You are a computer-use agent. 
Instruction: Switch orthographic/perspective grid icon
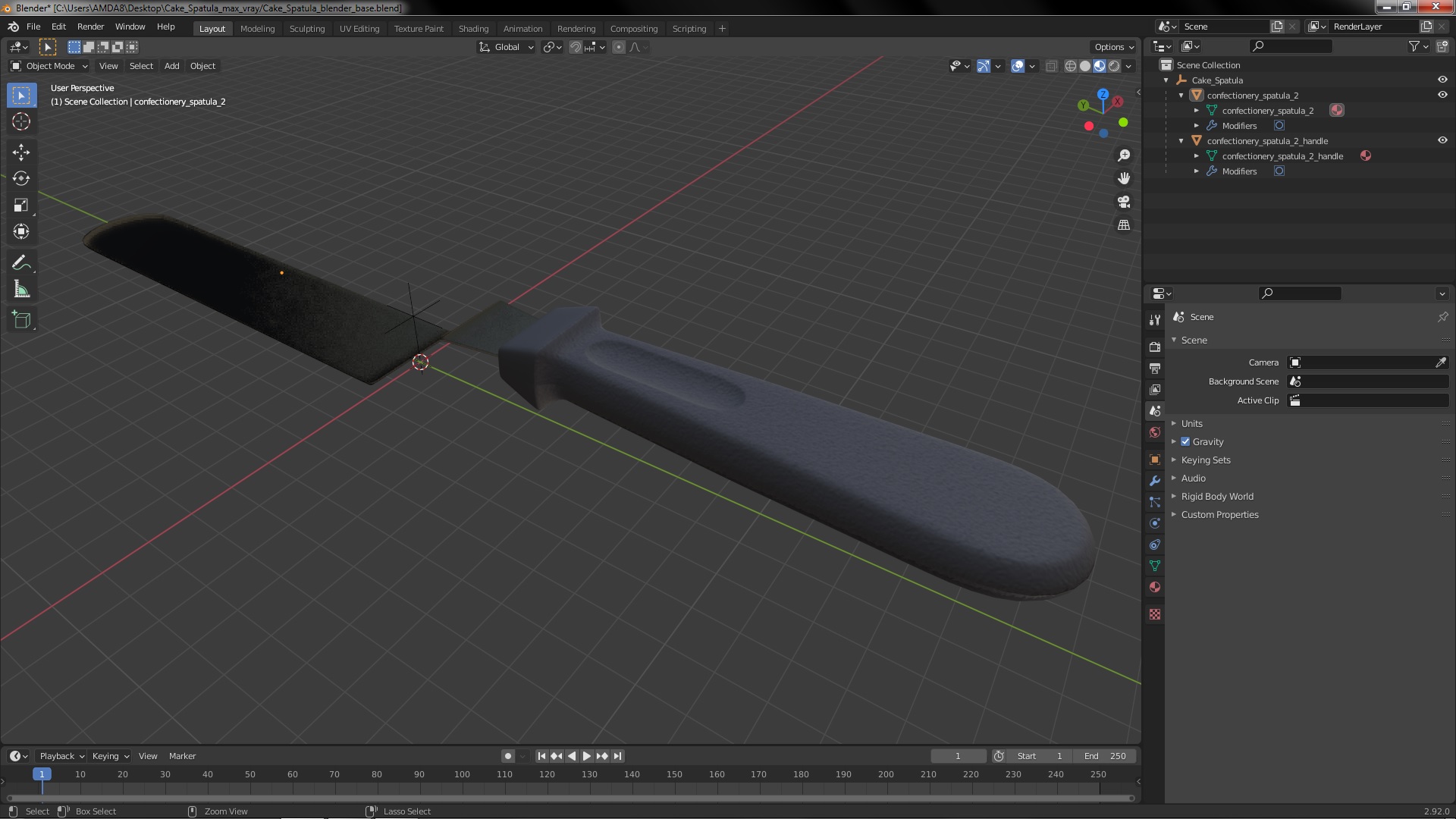click(1124, 225)
